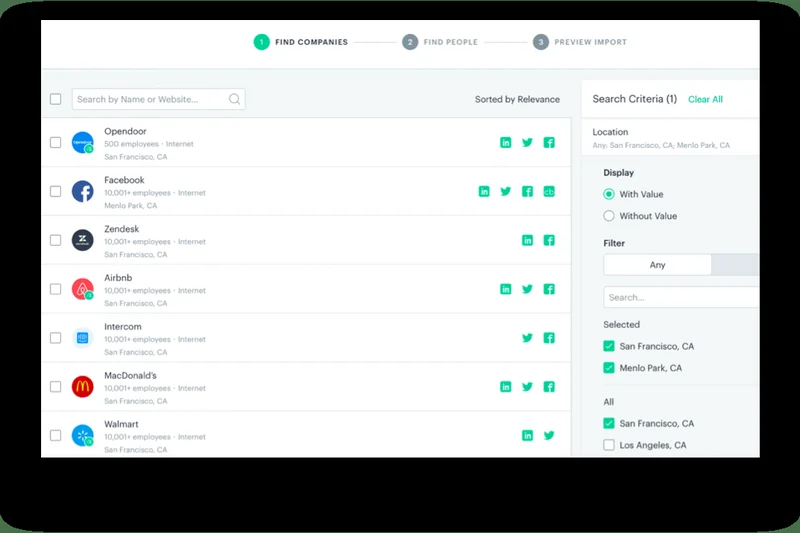Open the Zendesk company name

121,229
